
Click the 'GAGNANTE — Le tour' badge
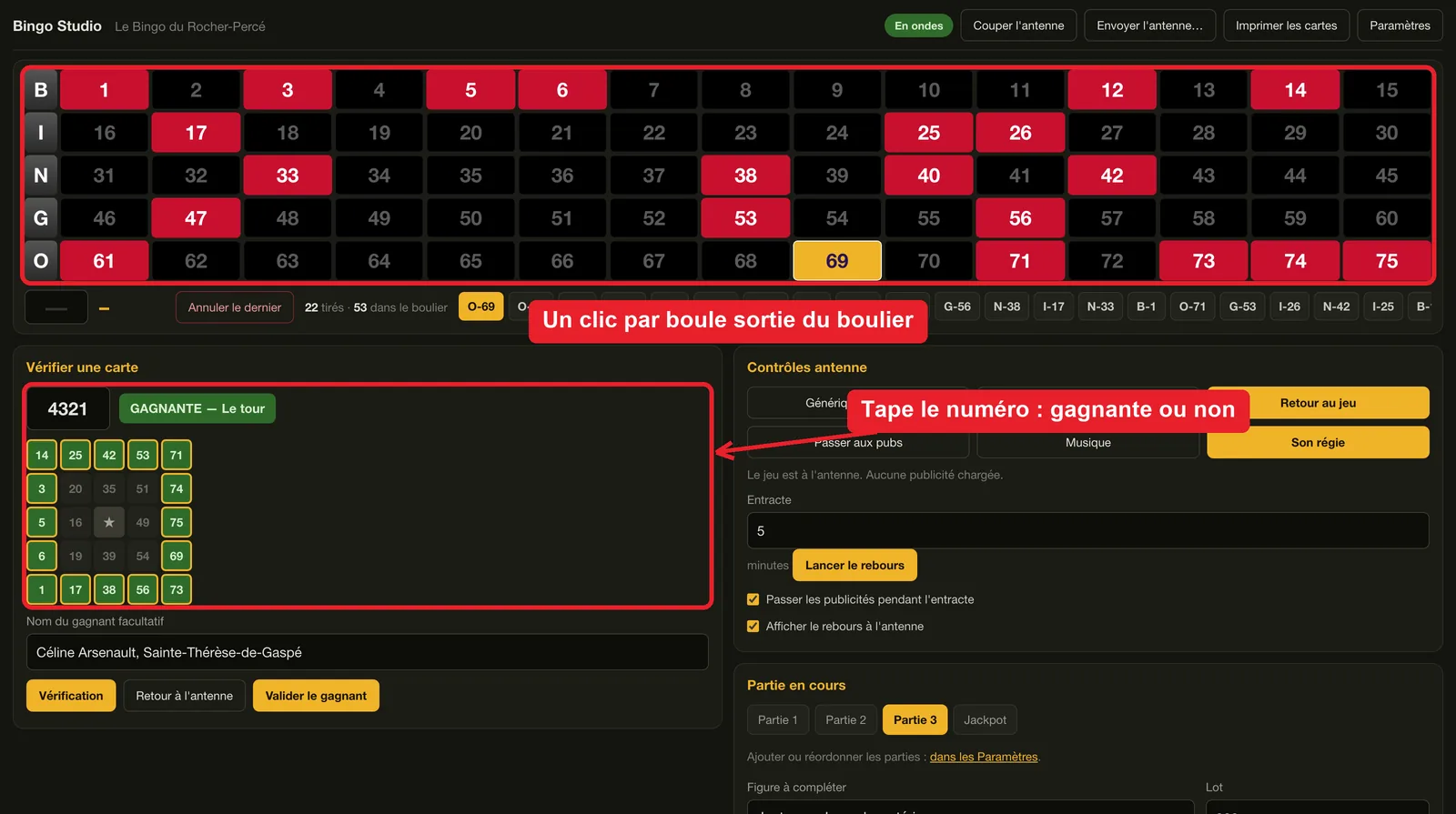click(197, 408)
